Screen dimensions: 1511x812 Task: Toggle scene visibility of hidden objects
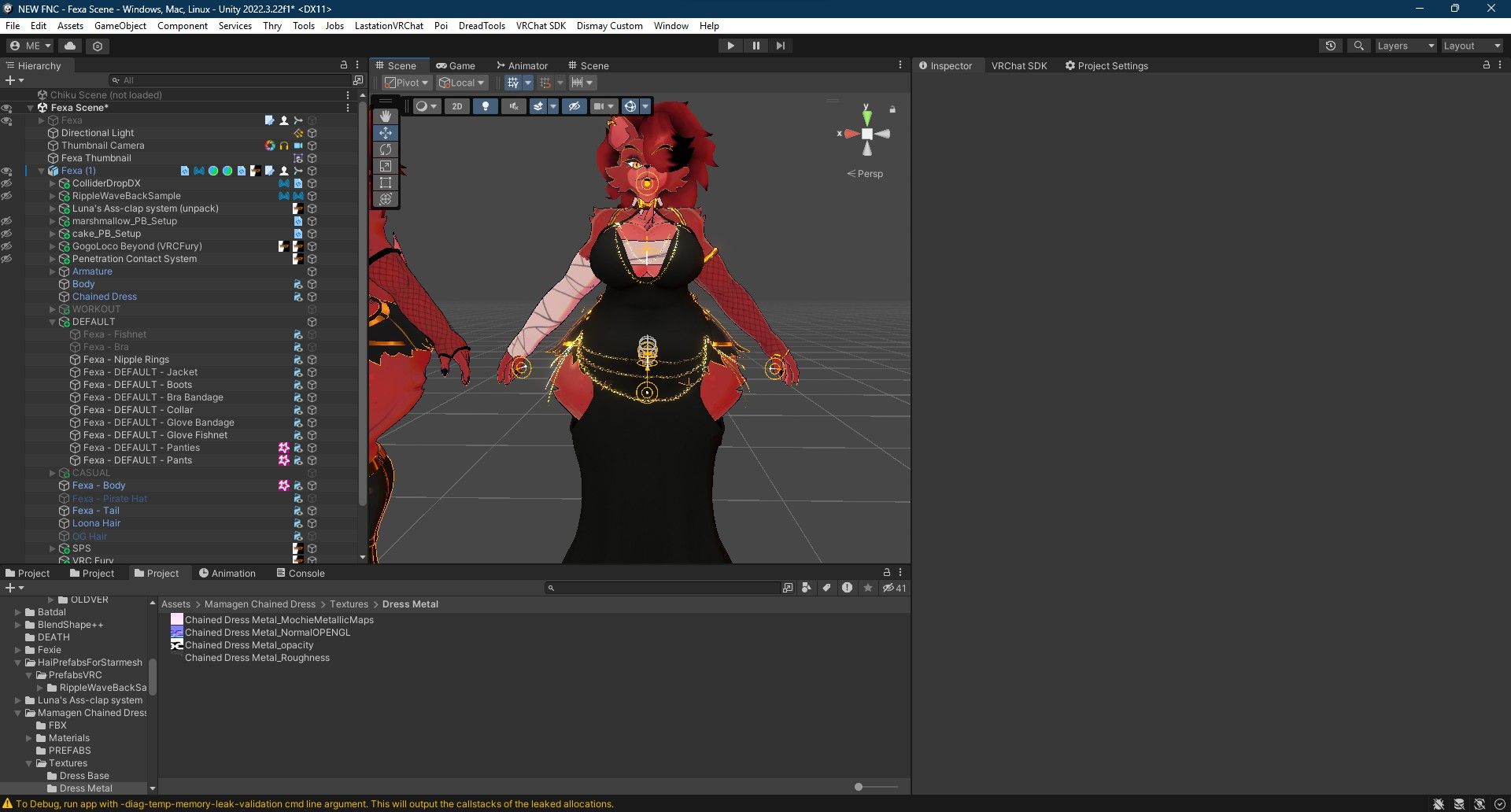574,106
